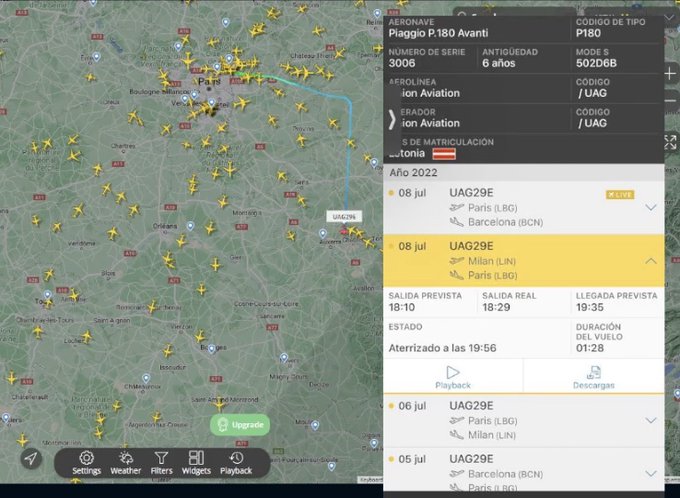
Task: Click the Latvia flag icon
Action: 444,154
